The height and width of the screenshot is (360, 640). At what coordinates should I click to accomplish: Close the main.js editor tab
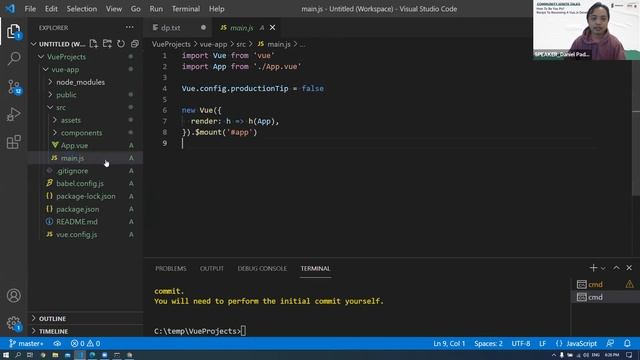point(272,28)
